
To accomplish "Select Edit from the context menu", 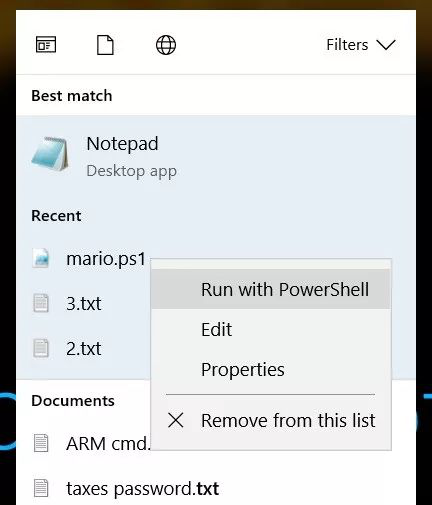I will 270,329.
